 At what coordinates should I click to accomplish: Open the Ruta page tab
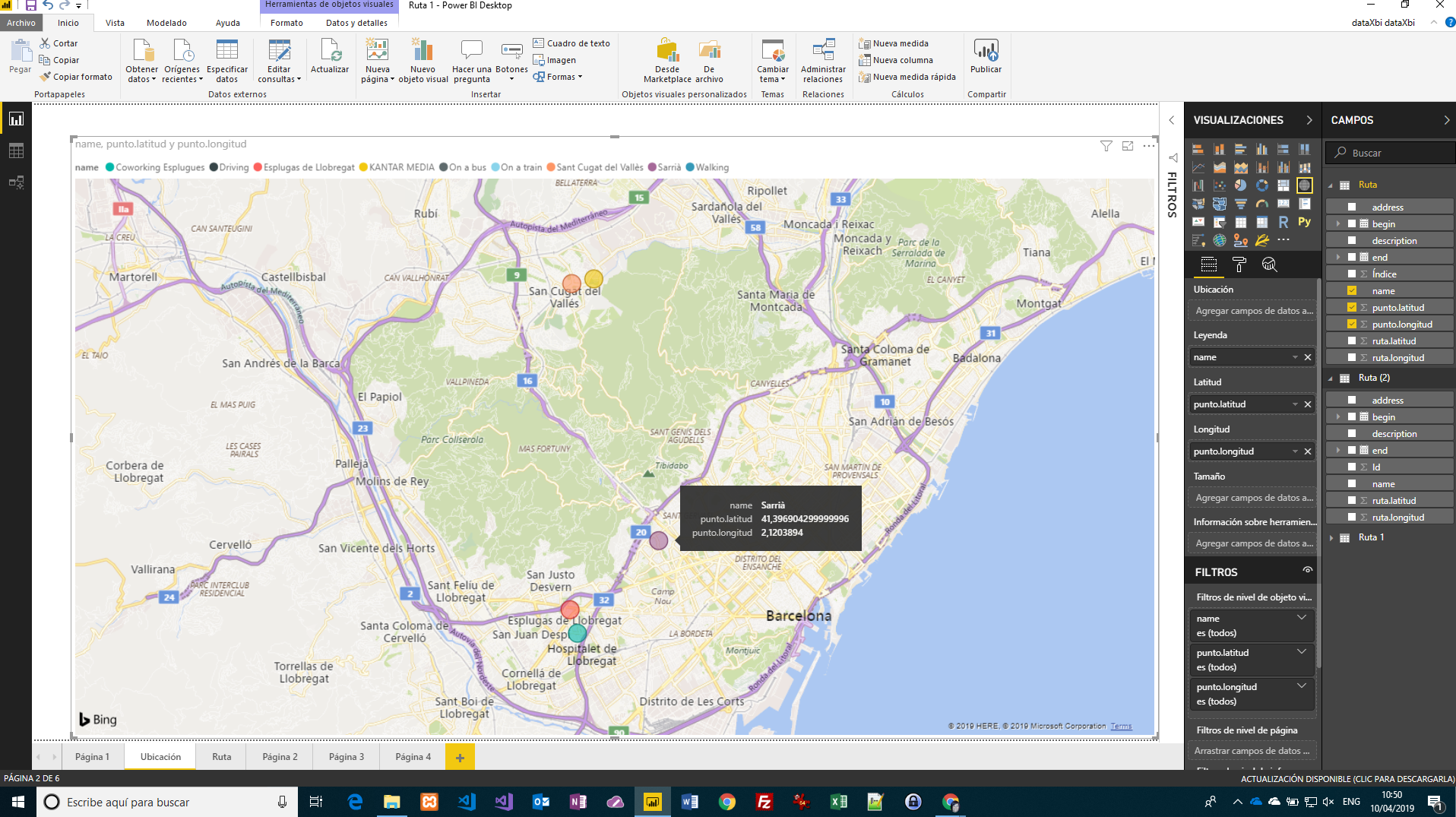(x=221, y=756)
